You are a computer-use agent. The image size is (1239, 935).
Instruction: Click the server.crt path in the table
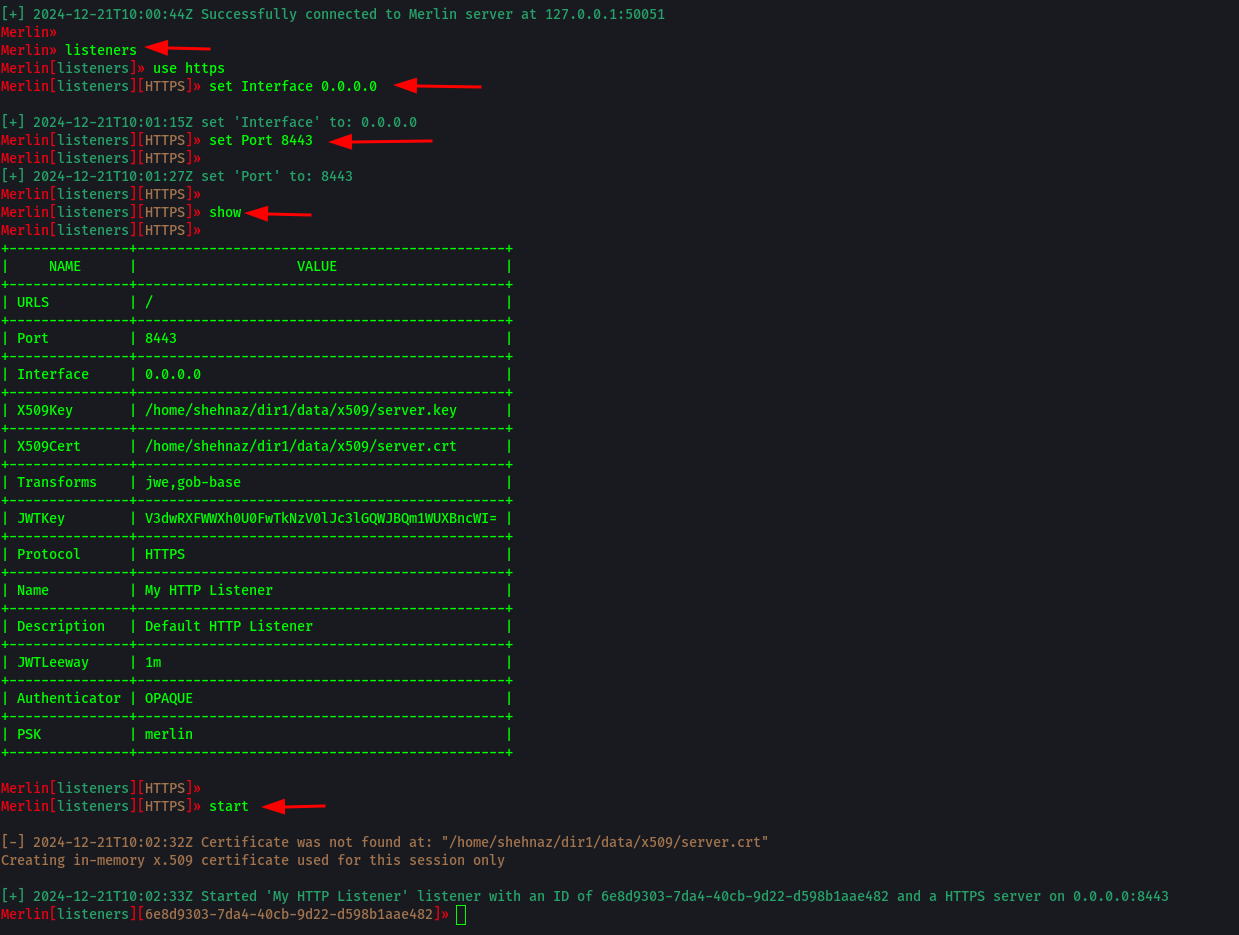coord(301,446)
